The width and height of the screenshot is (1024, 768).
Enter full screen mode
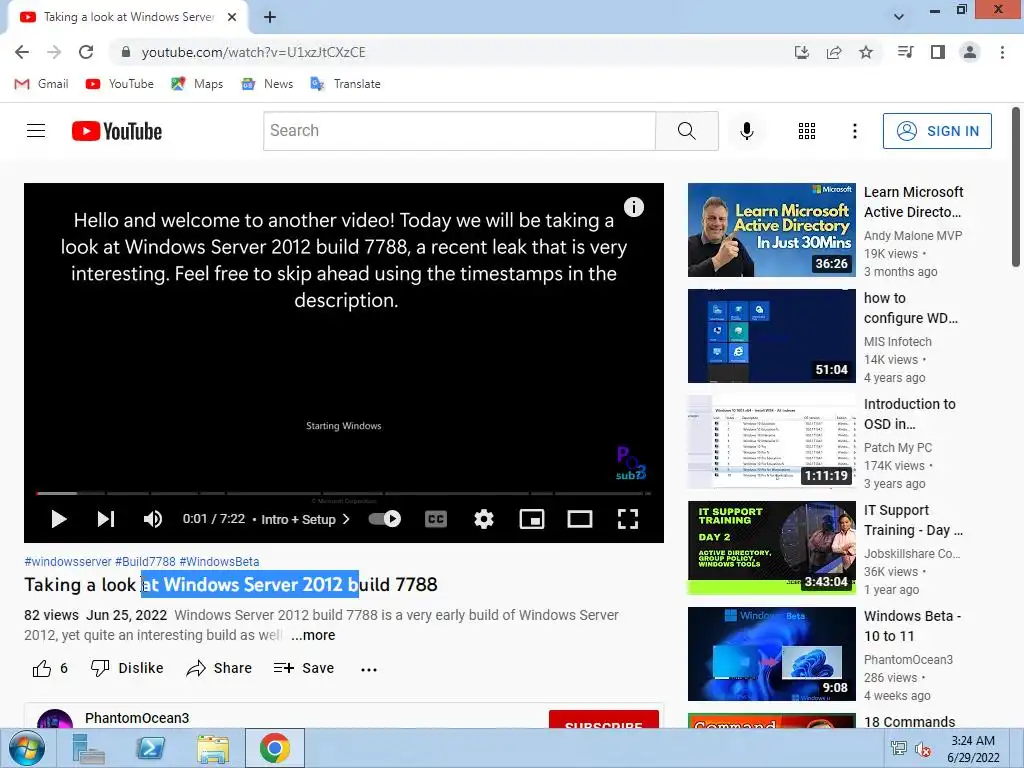(x=628, y=519)
